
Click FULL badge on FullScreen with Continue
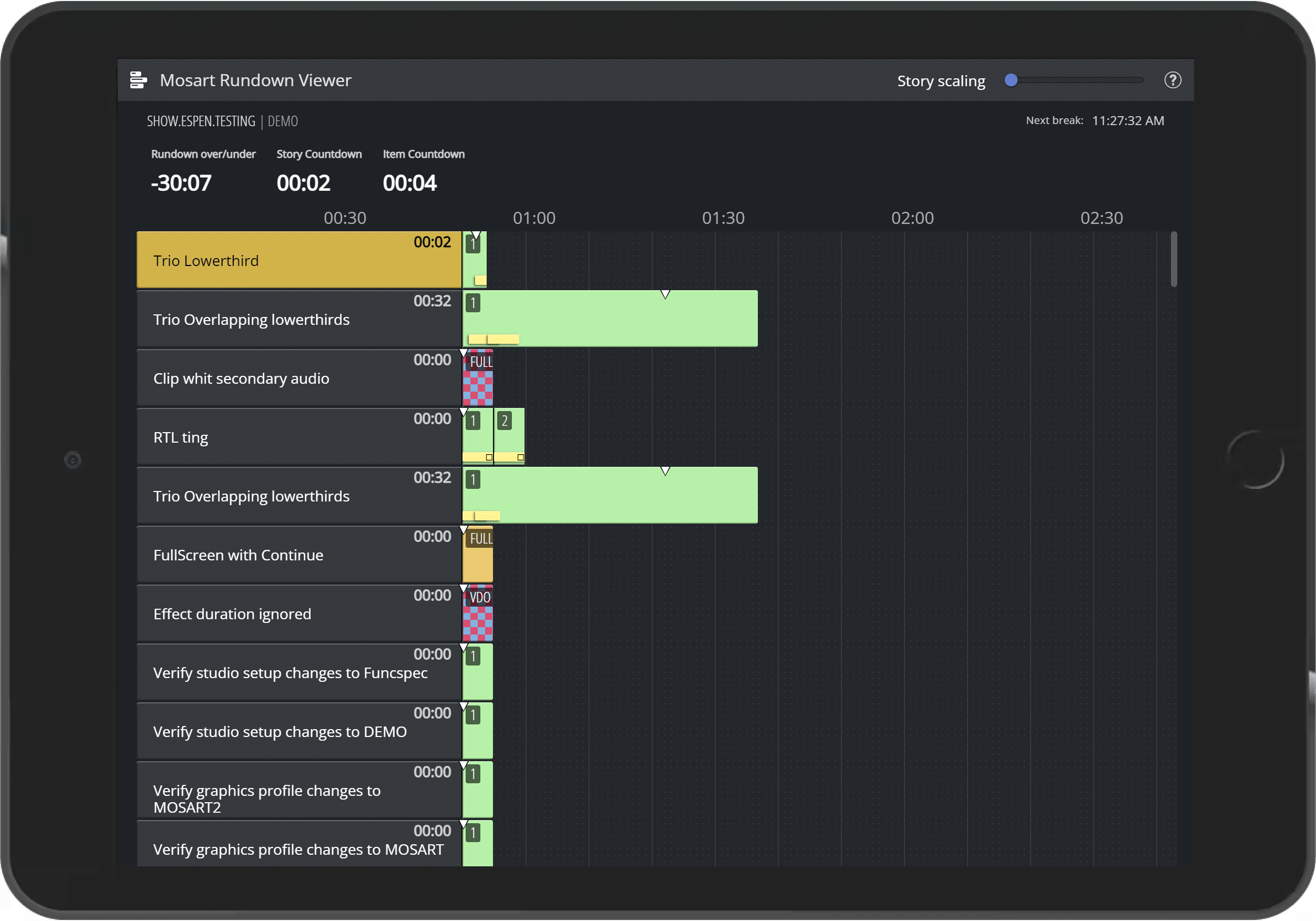click(480, 538)
